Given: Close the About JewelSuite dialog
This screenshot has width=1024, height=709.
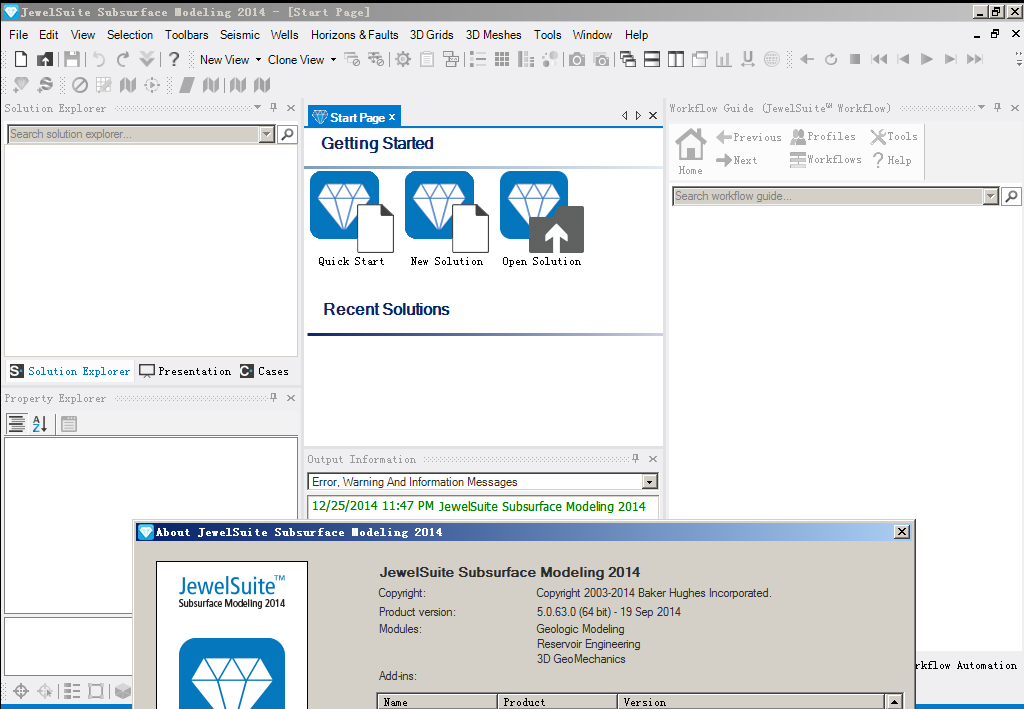Looking at the screenshot, I should (x=902, y=531).
